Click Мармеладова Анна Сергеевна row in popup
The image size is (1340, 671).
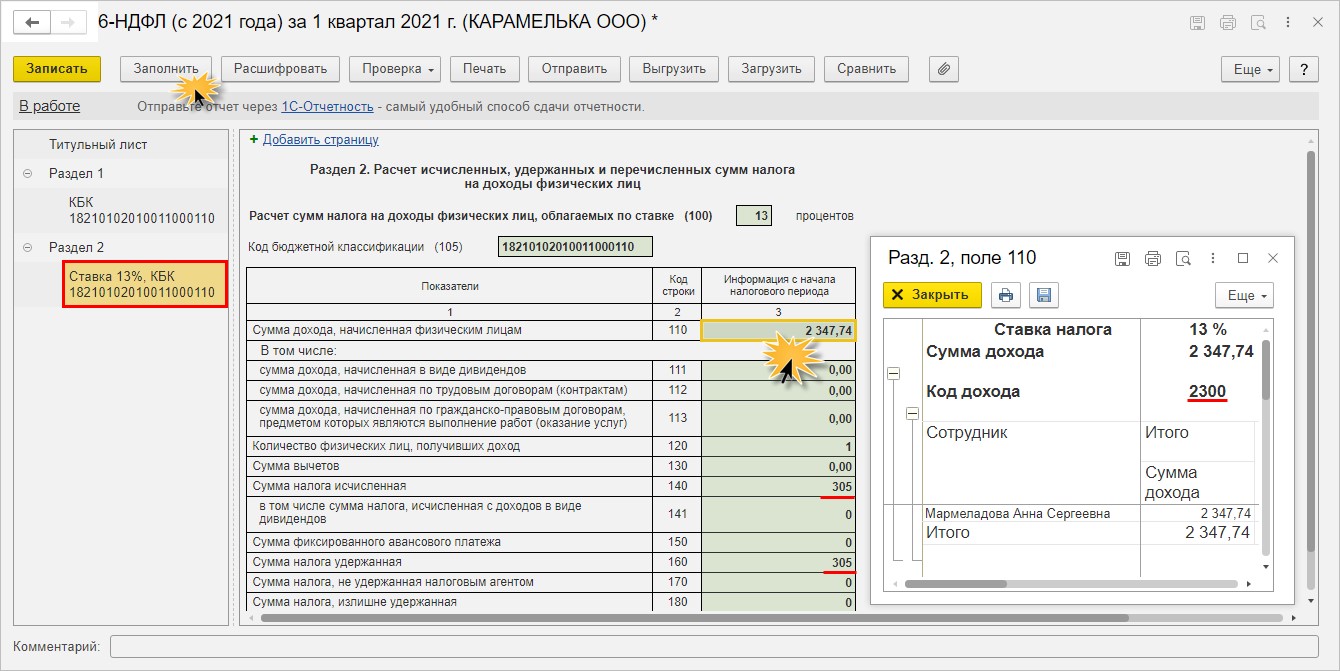[x=1089, y=513]
